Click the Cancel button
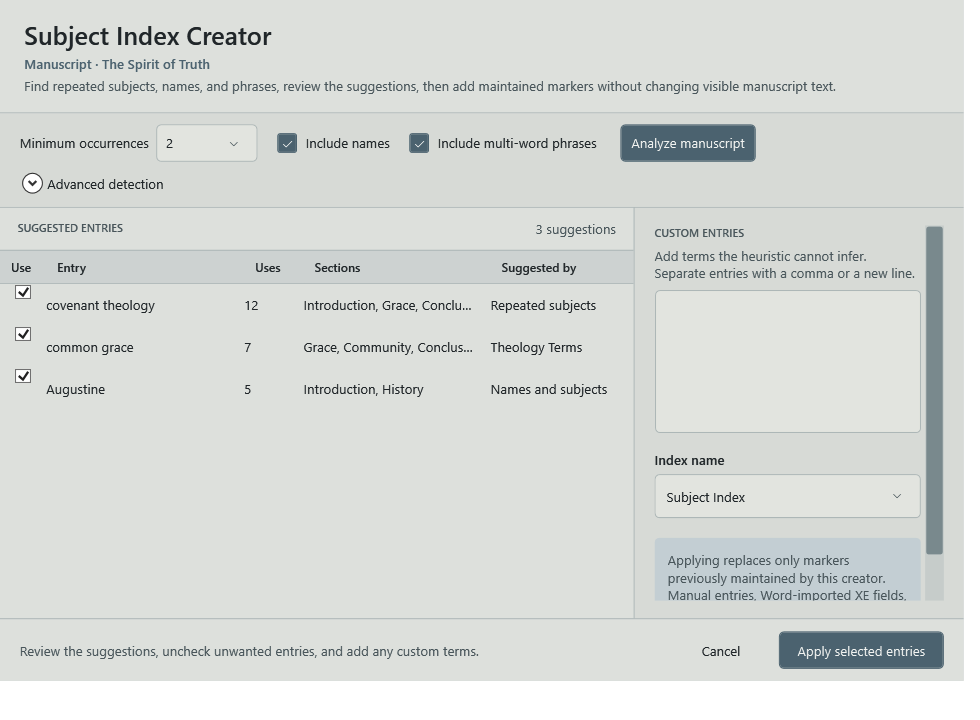The height and width of the screenshot is (720, 980). click(721, 651)
